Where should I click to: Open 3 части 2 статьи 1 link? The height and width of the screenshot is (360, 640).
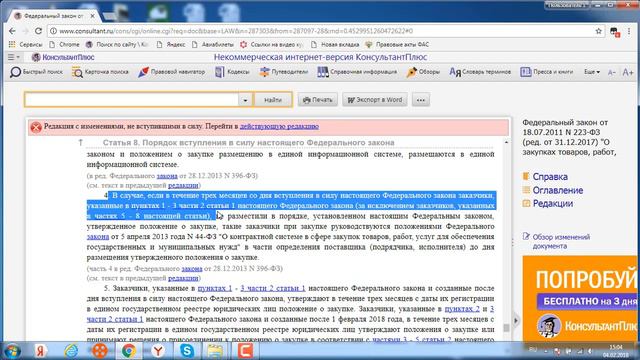pyautogui.click(x=273, y=288)
